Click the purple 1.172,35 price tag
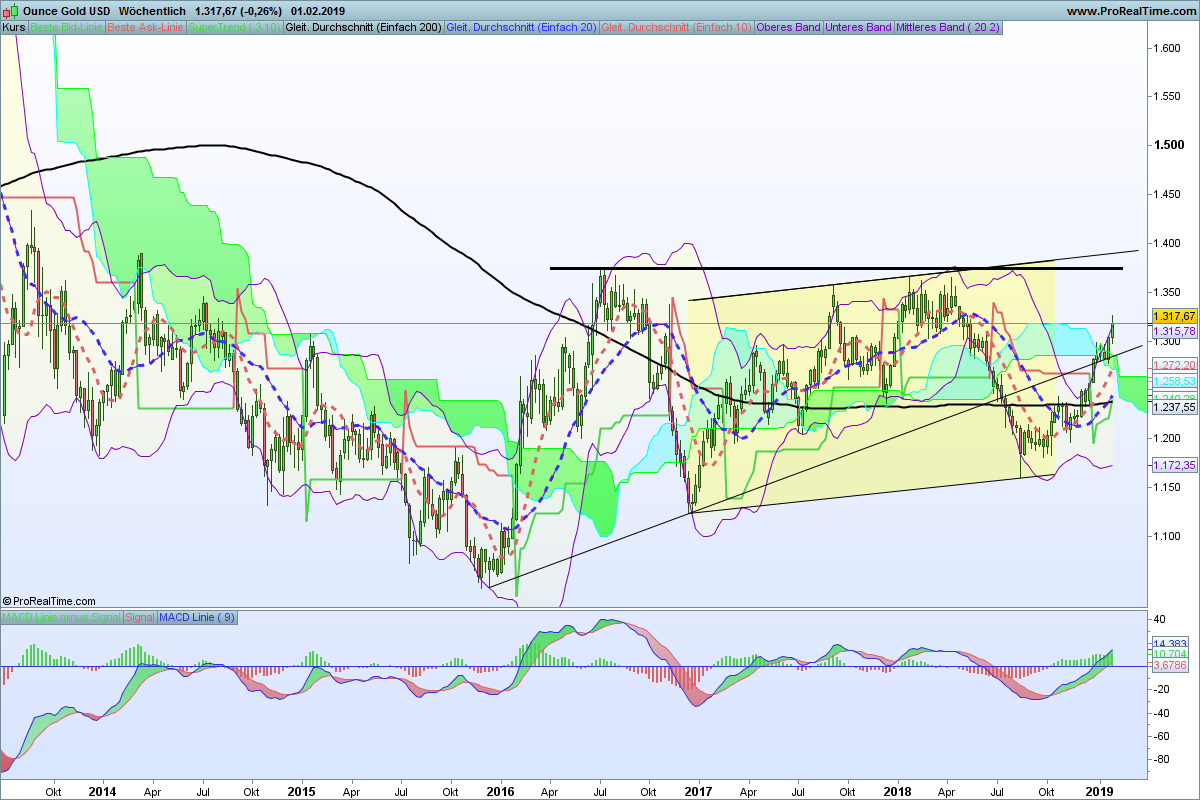Viewport: 1200px width, 800px height. [1174, 465]
